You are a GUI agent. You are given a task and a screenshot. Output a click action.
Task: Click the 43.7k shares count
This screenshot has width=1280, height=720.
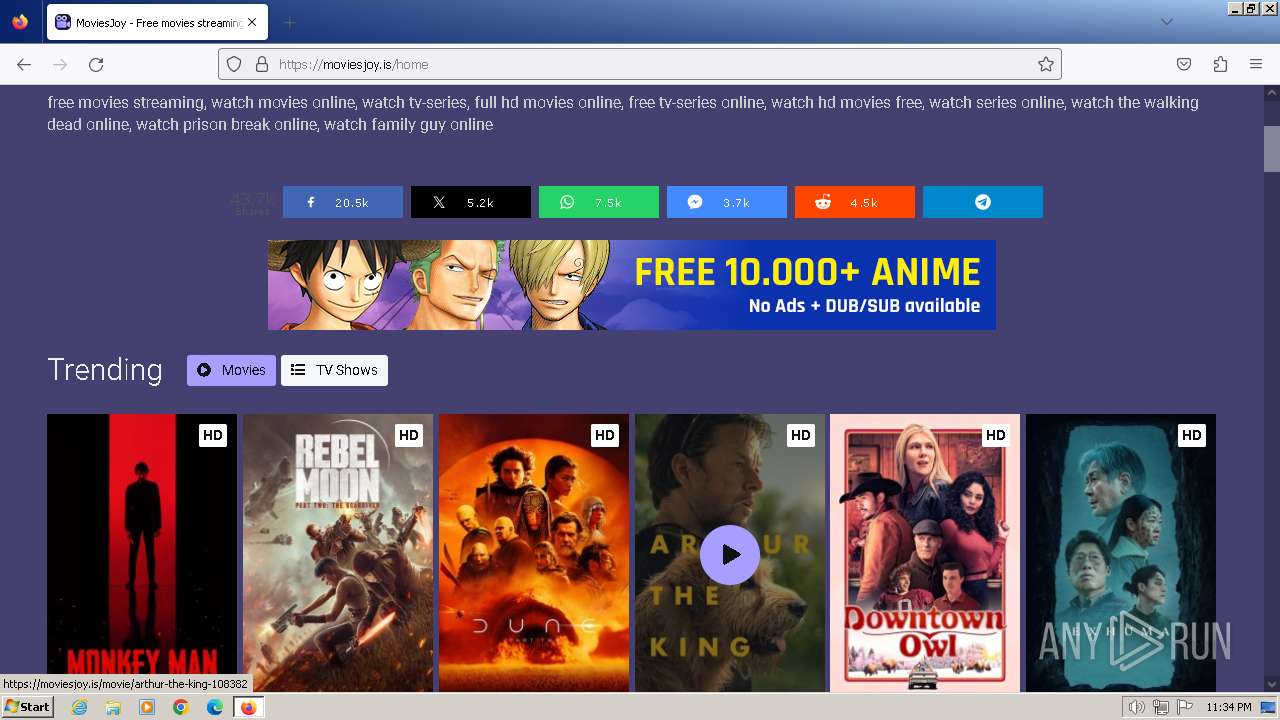pyautogui.click(x=252, y=203)
